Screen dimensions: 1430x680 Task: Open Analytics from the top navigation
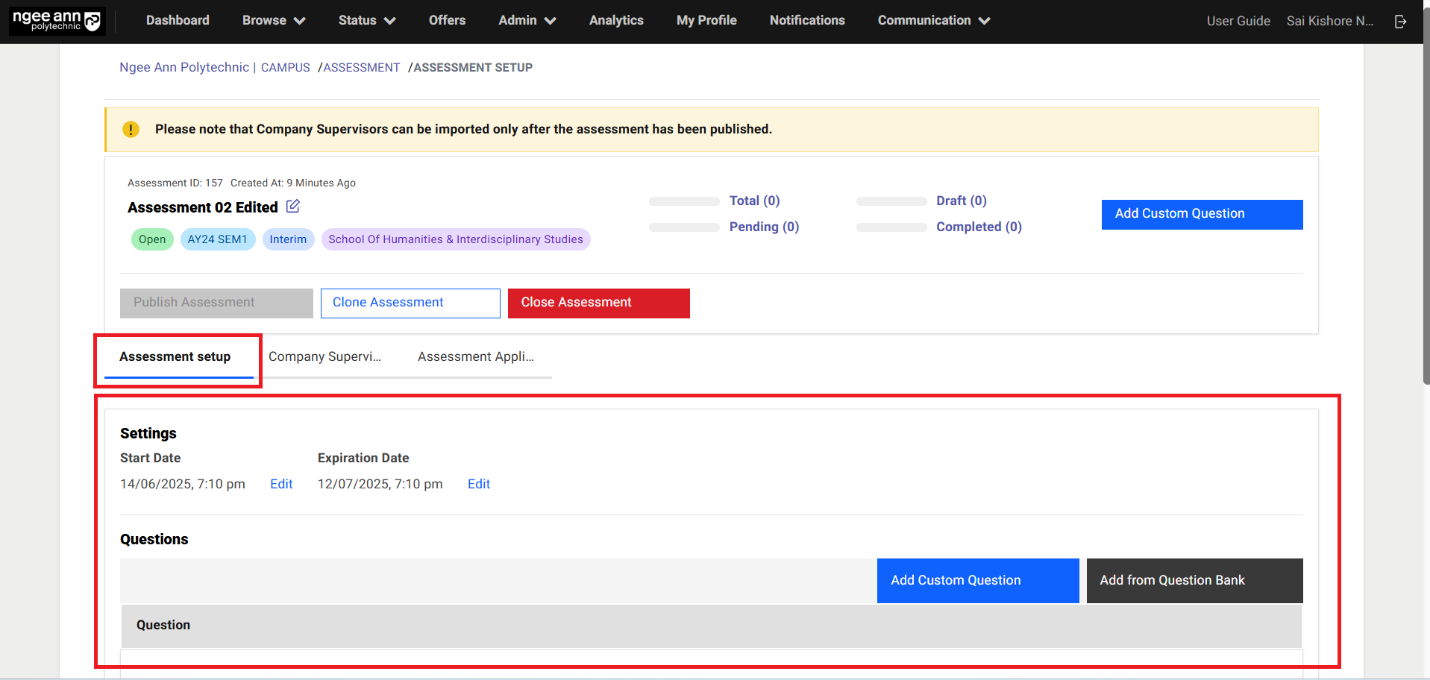[x=616, y=21]
